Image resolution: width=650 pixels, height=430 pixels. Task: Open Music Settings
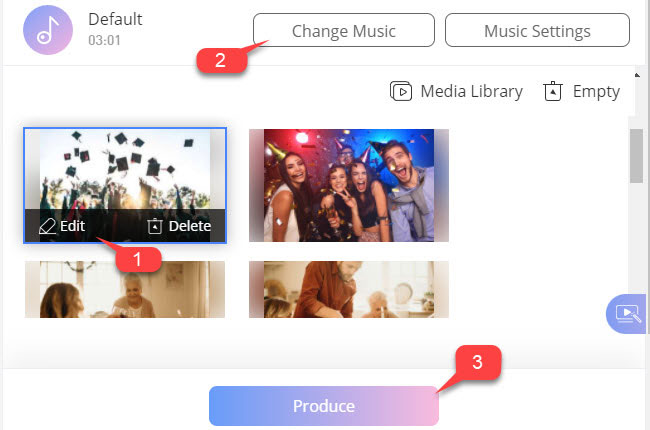(537, 30)
